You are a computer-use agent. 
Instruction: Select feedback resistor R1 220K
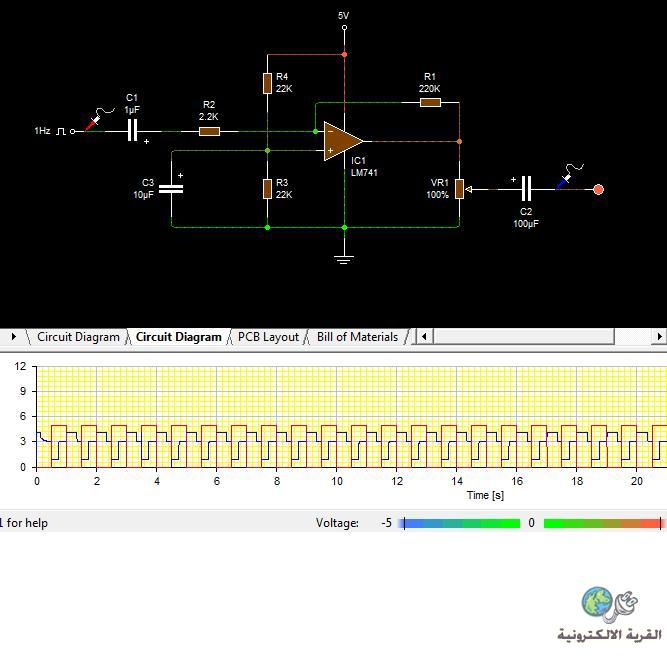[x=430, y=102]
